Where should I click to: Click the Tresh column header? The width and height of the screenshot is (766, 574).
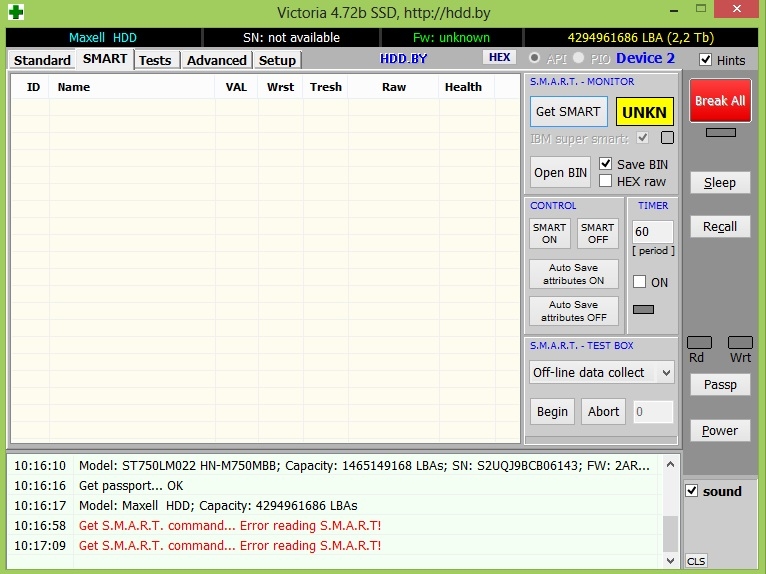tap(325, 87)
